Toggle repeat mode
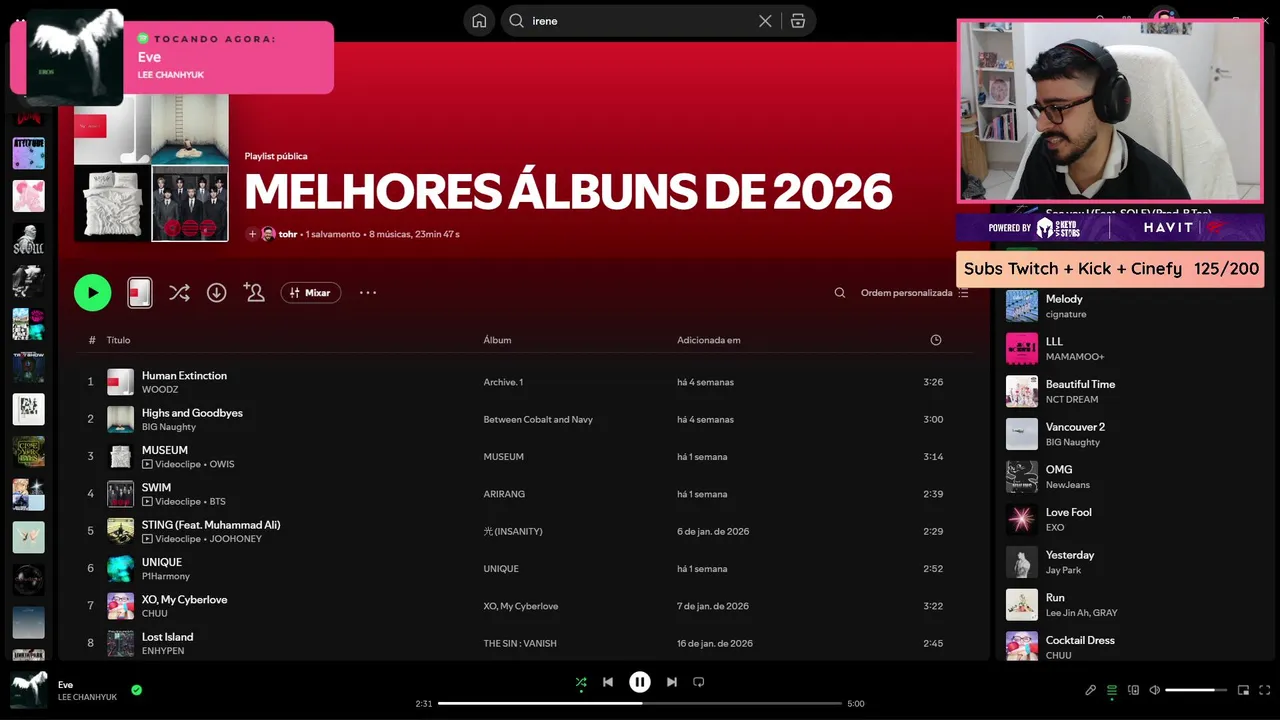 (699, 682)
